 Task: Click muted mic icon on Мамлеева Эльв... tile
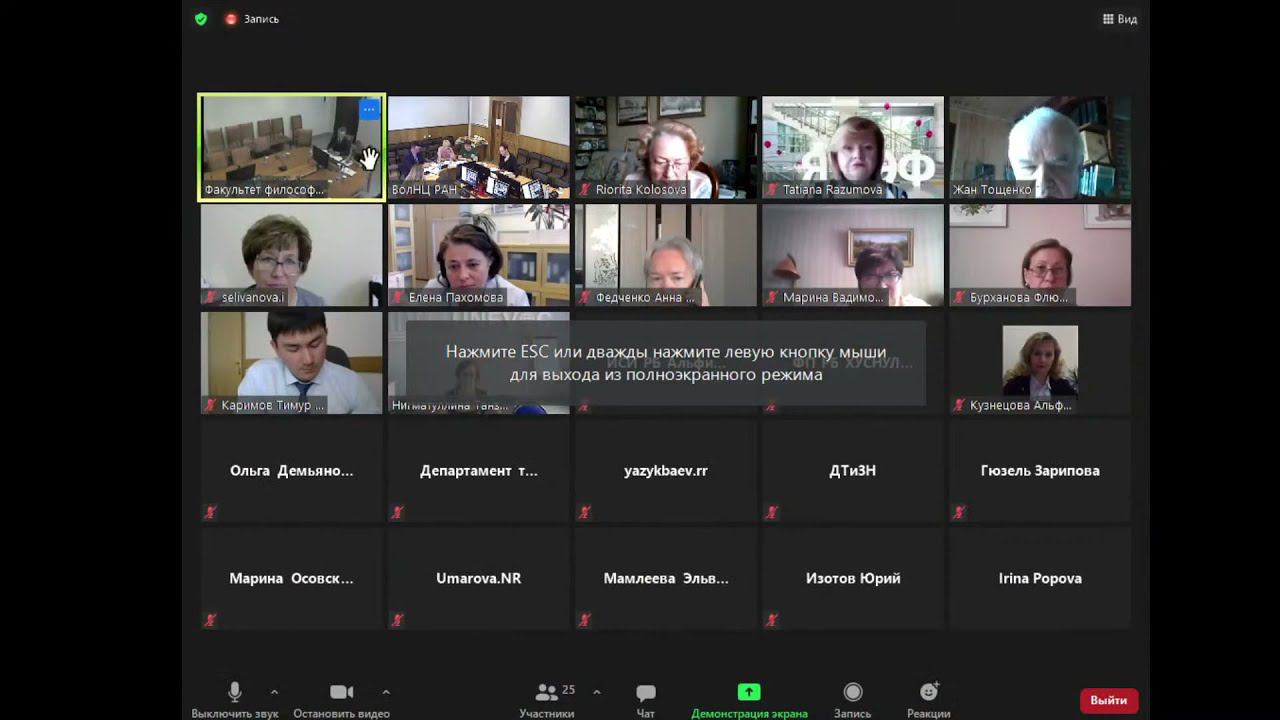point(584,620)
